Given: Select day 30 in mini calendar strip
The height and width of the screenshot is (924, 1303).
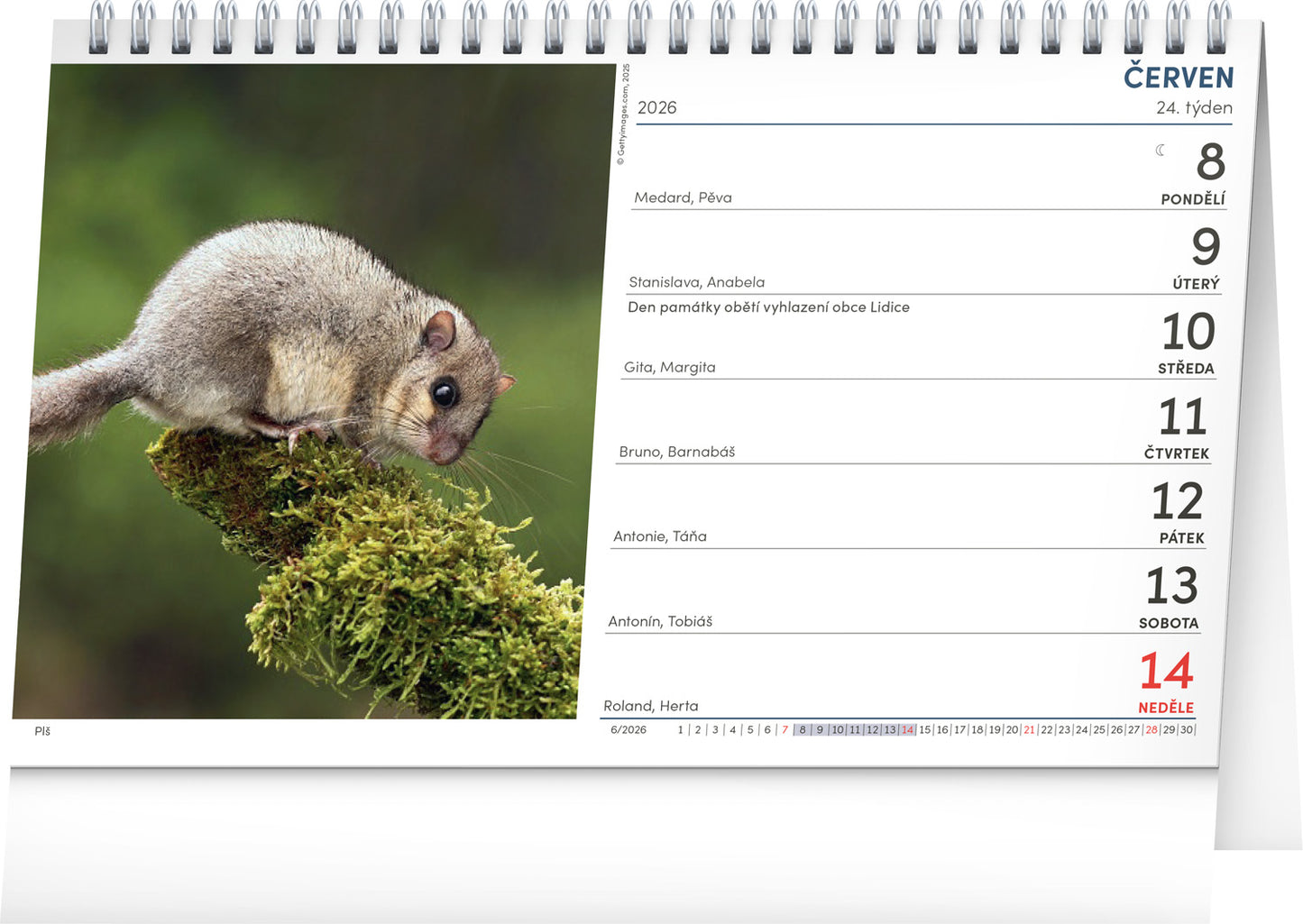Looking at the screenshot, I should 1186,730.
